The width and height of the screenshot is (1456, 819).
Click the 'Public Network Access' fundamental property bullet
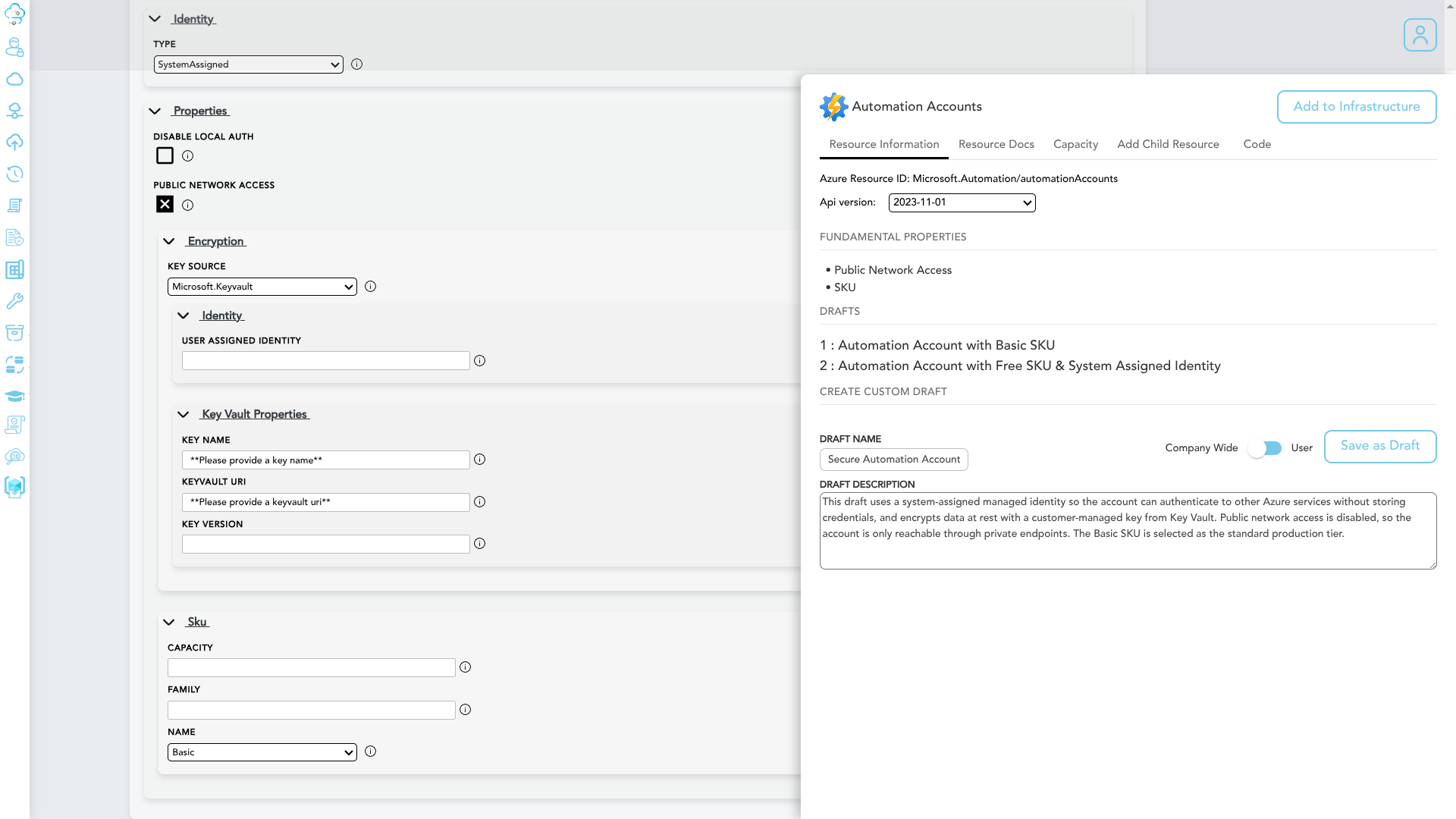pyautogui.click(x=892, y=271)
